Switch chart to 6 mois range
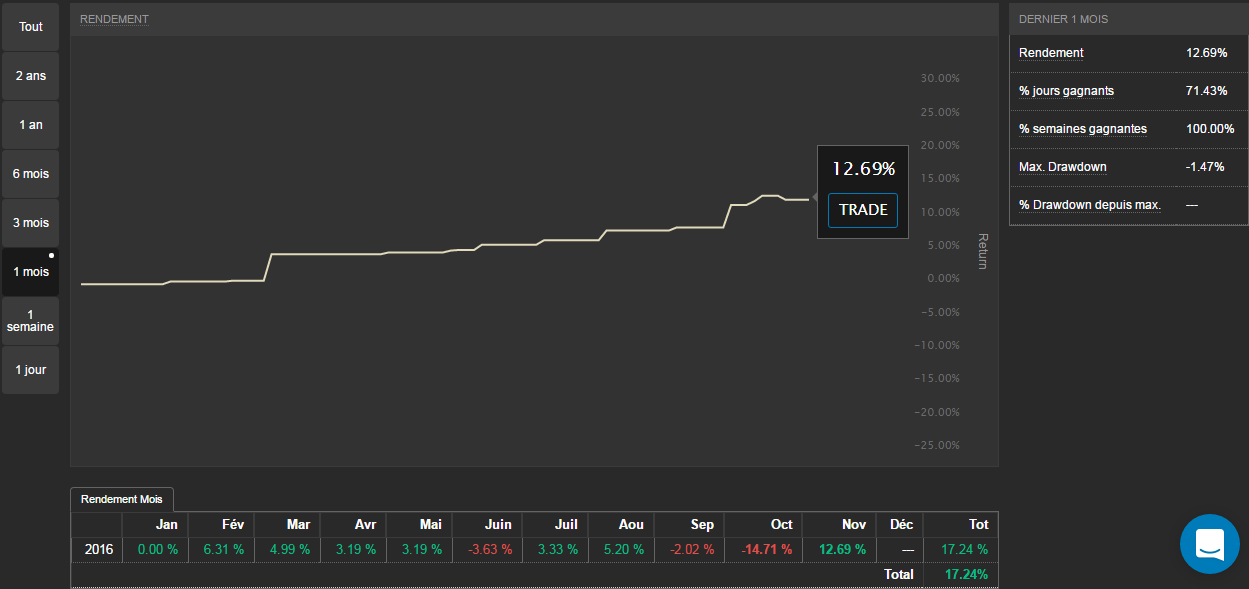Image resolution: width=1249 pixels, height=589 pixels. tap(31, 174)
